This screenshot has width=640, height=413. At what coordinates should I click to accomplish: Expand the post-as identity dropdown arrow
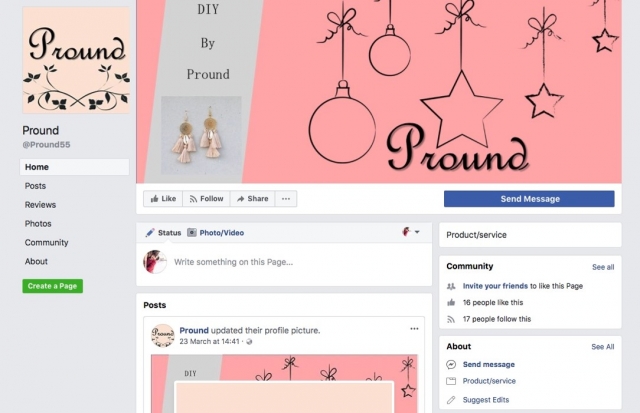click(417, 232)
